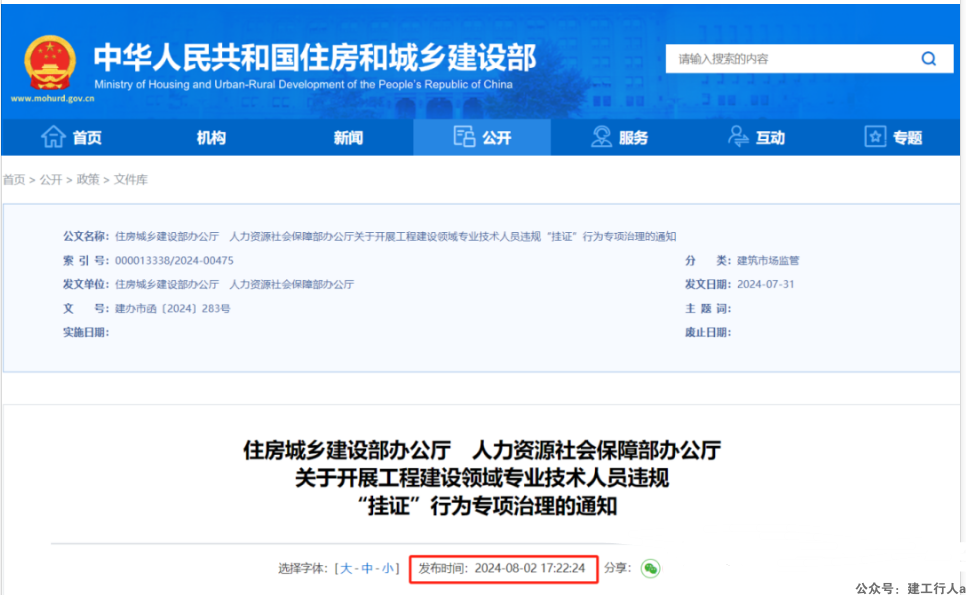Set font size to 小
The width and height of the screenshot is (966, 595).
tap(387, 569)
